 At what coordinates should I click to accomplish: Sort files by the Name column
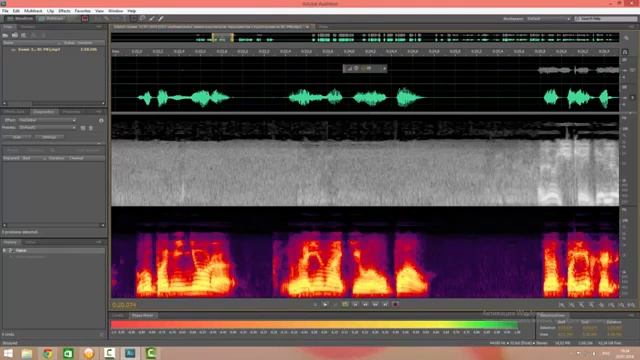click(x=8, y=42)
